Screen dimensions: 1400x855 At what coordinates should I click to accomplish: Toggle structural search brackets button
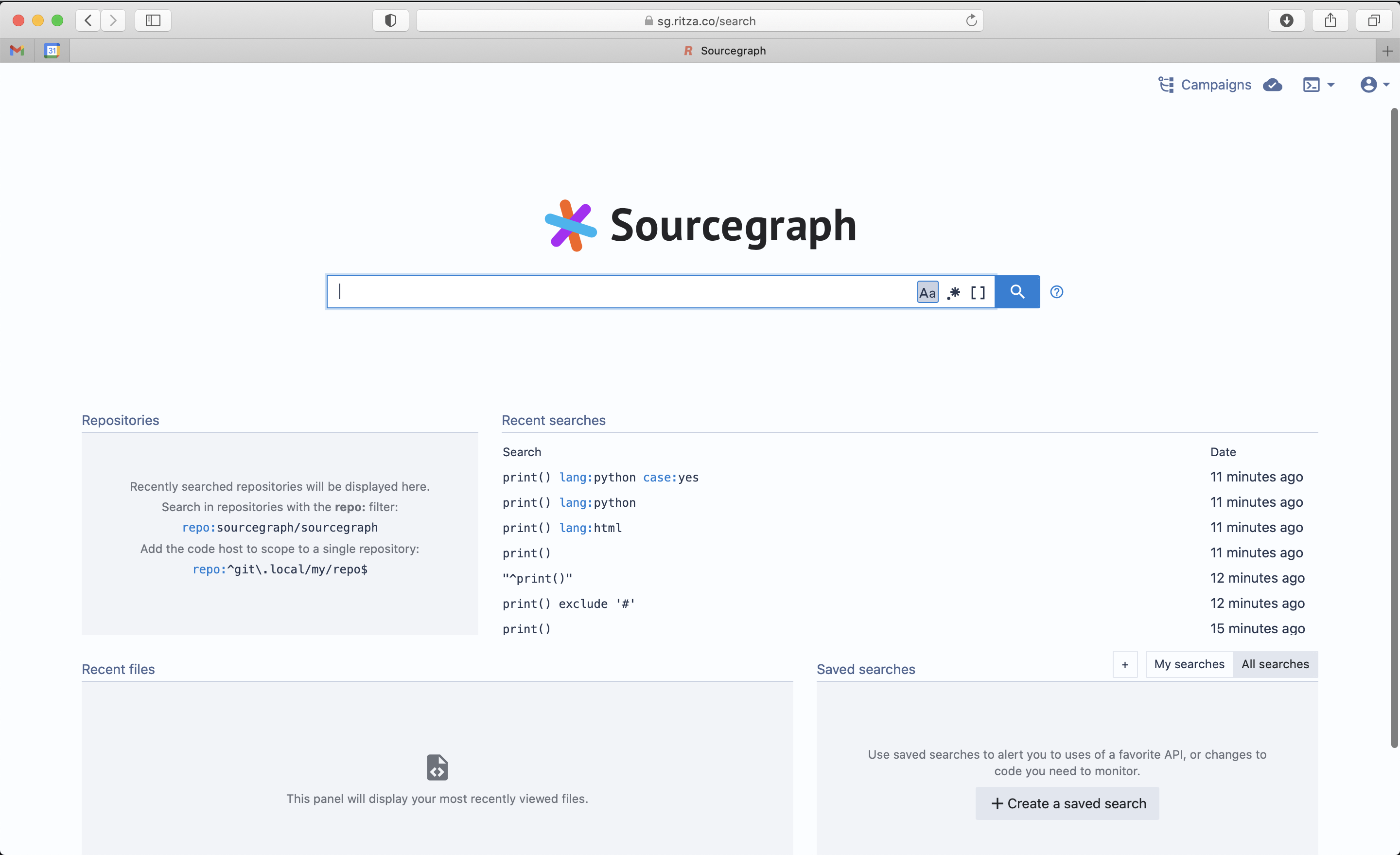click(978, 292)
